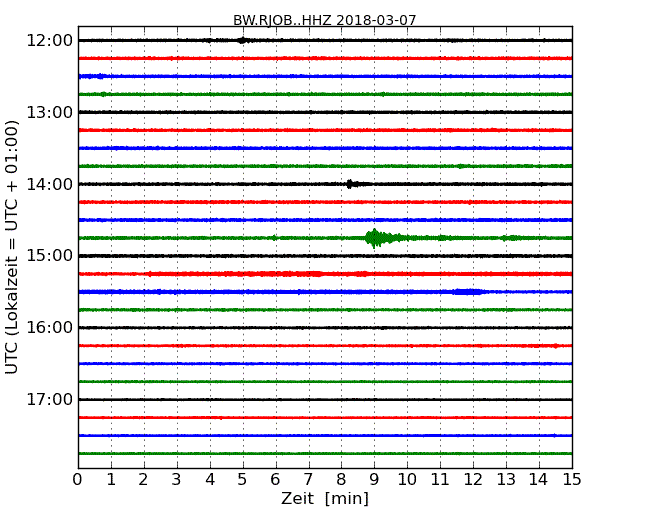Click the black burst at minute 5 on 12:00 trace
This screenshot has width=650, height=520.
click(243, 40)
